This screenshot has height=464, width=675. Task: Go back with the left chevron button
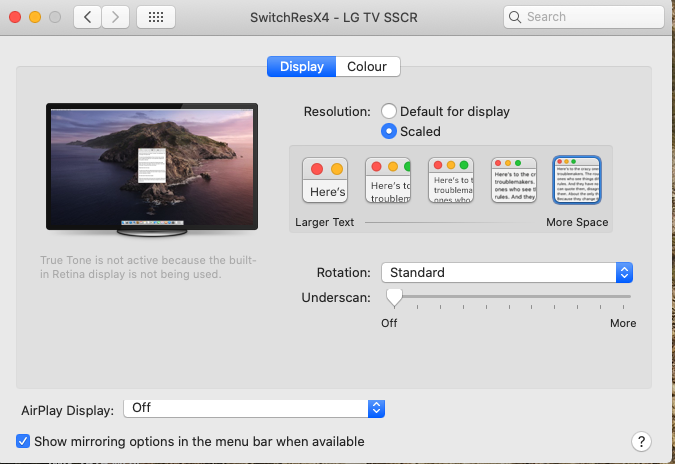point(88,17)
